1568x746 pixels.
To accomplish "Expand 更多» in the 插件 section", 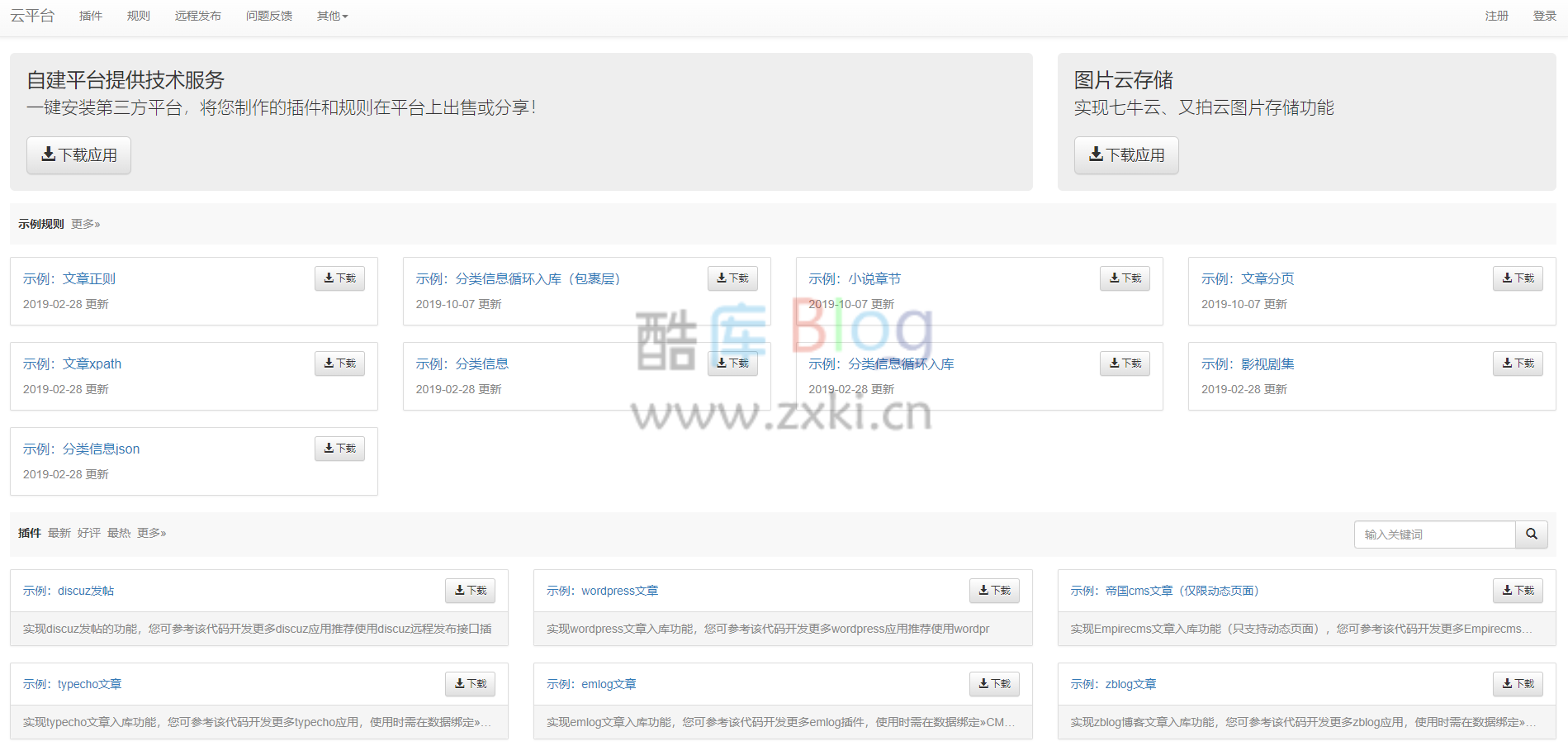I will (151, 533).
